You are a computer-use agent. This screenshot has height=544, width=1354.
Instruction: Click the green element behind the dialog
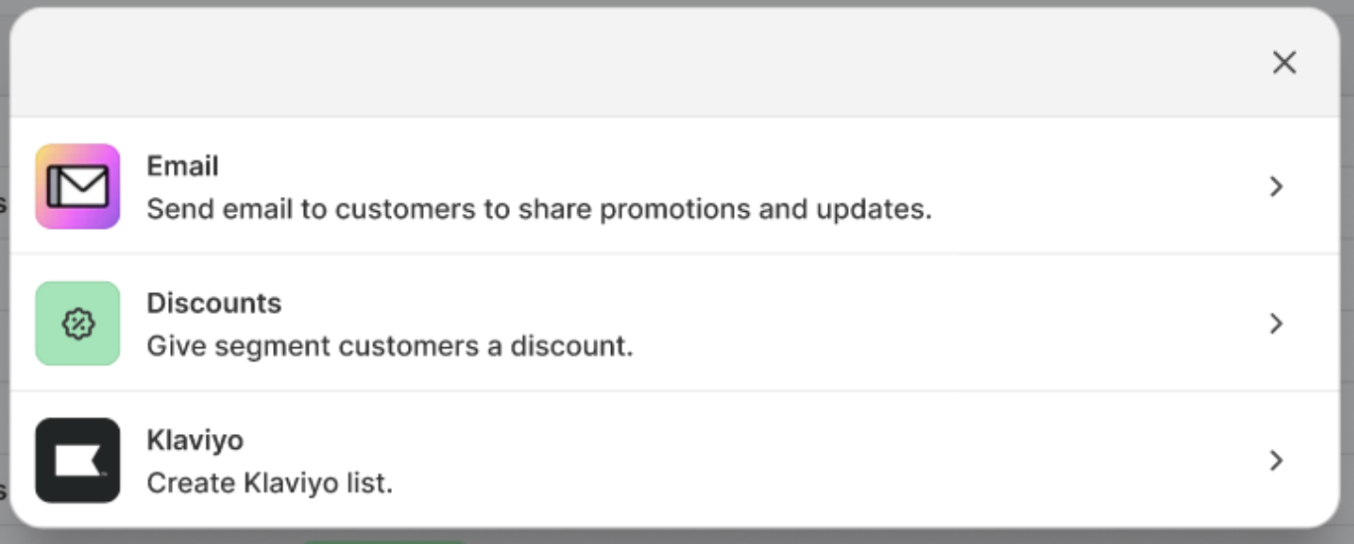pyautogui.click(x=385, y=540)
